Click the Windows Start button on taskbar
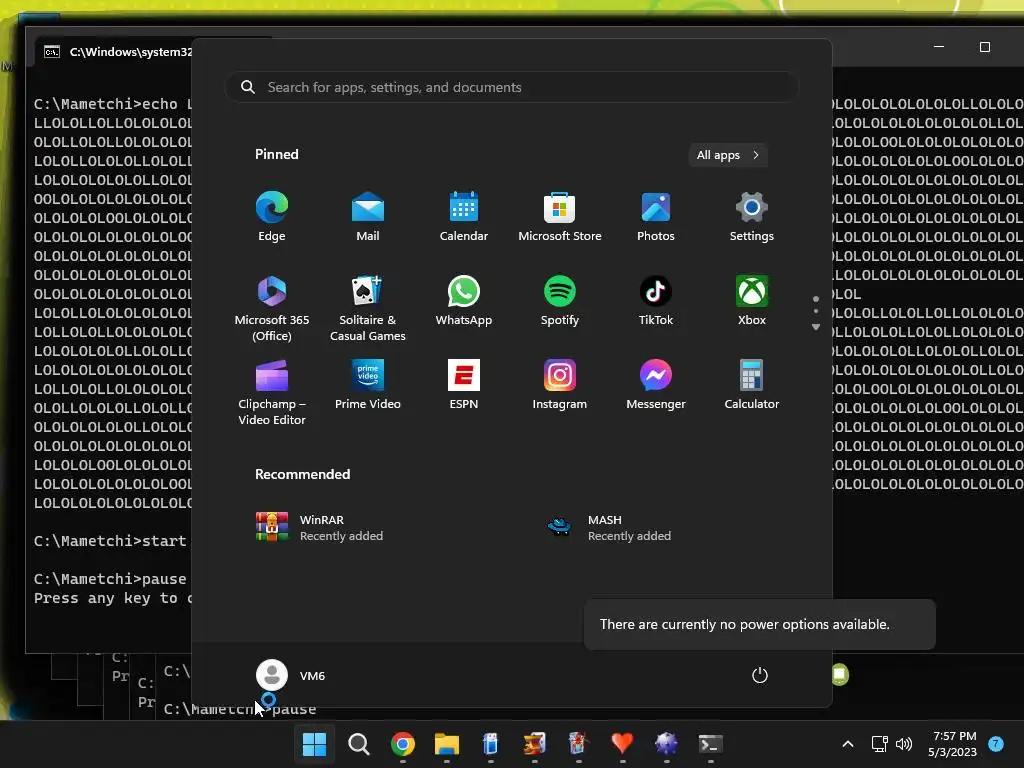The height and width of the screenshot is (768, 1024). point(314,743)
